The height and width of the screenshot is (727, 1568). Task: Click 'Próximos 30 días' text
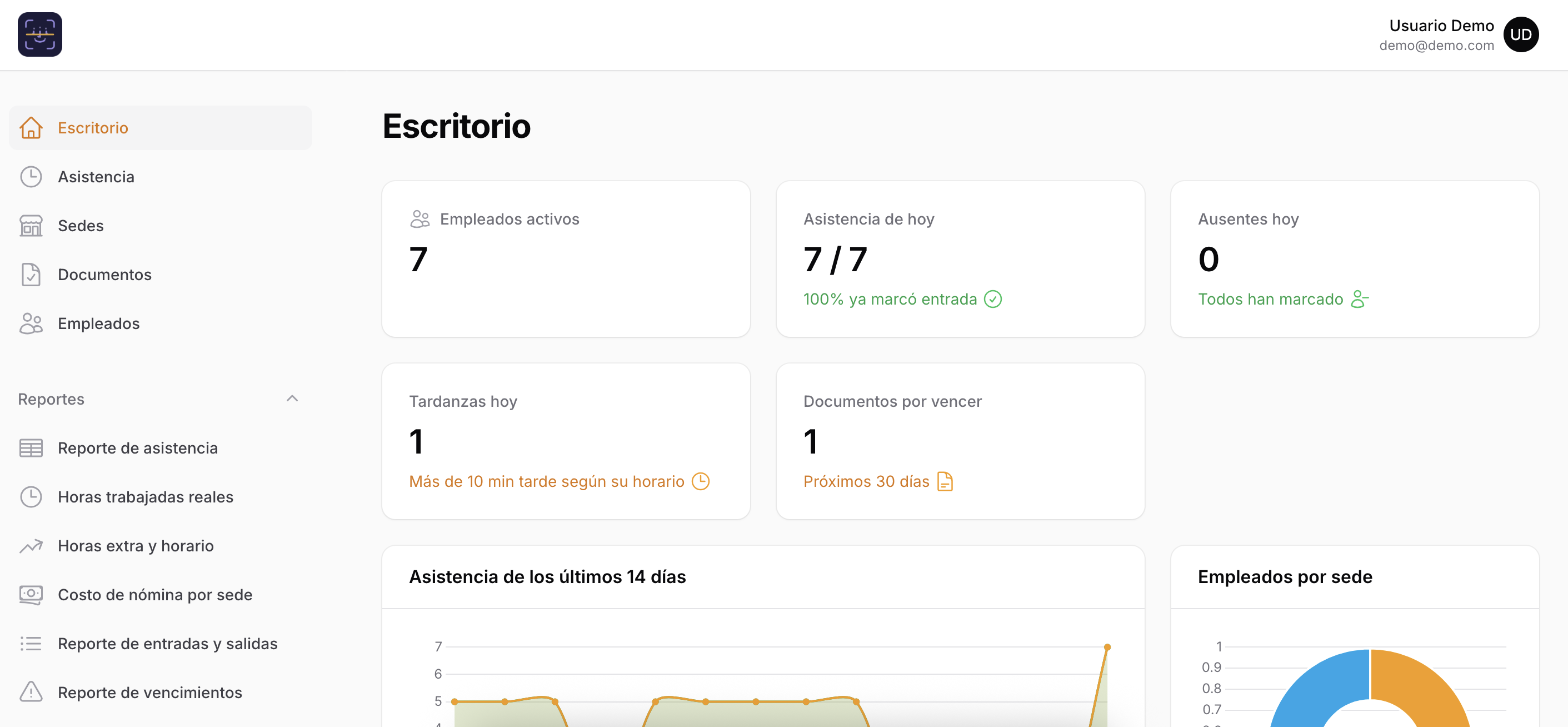tap(866, 481)
